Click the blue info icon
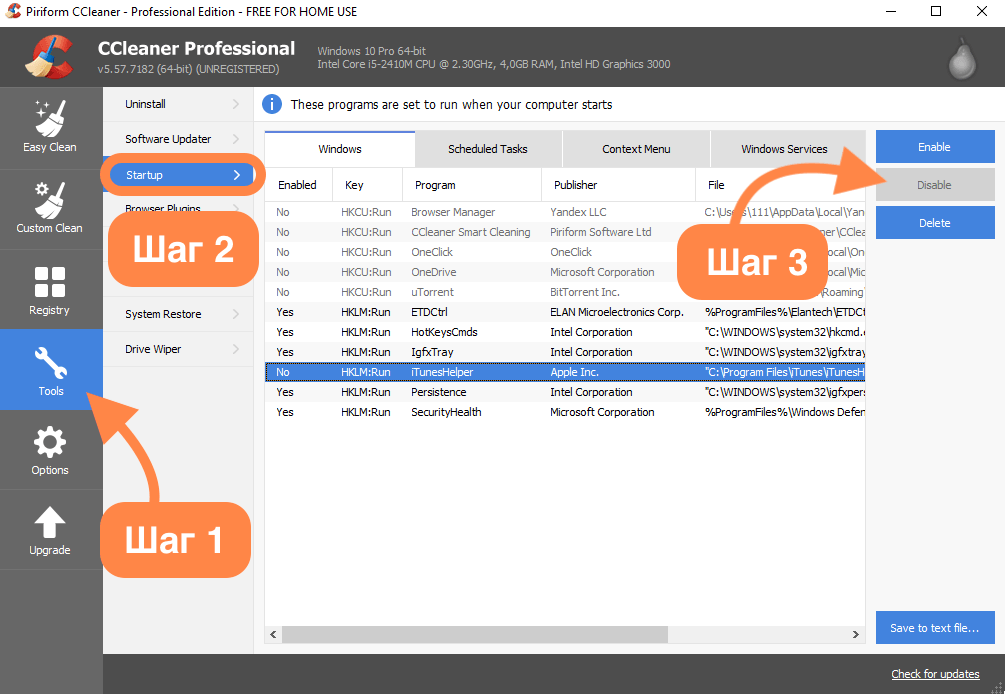This screenshot has height=694, width=1005. [272, 104]
